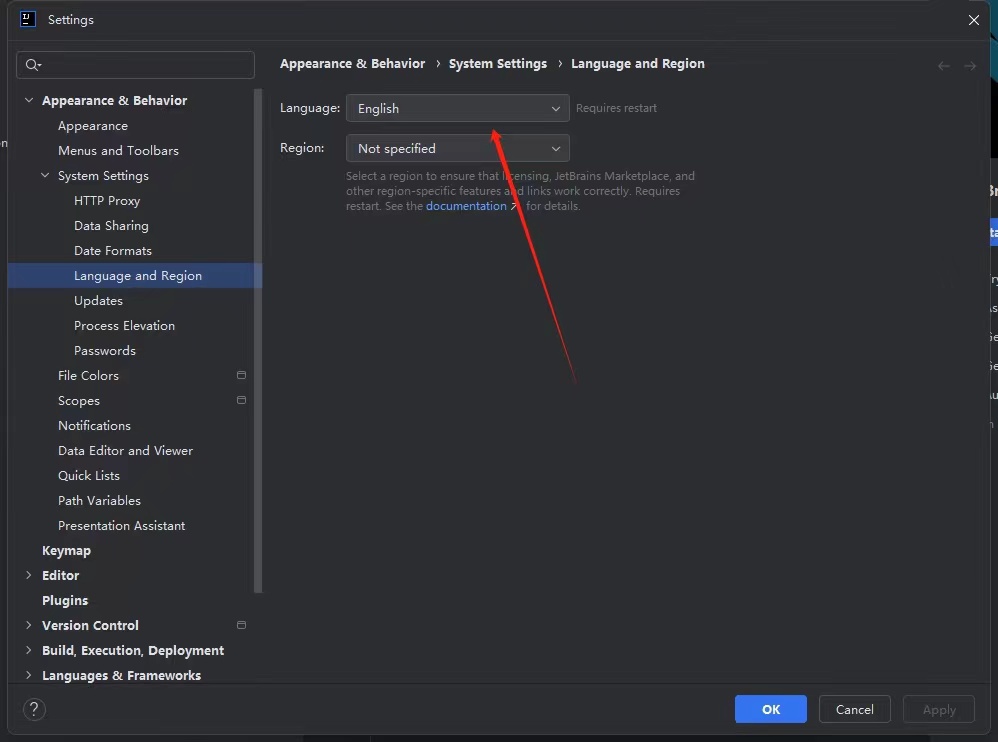Select Language and Region tree item

135,276
